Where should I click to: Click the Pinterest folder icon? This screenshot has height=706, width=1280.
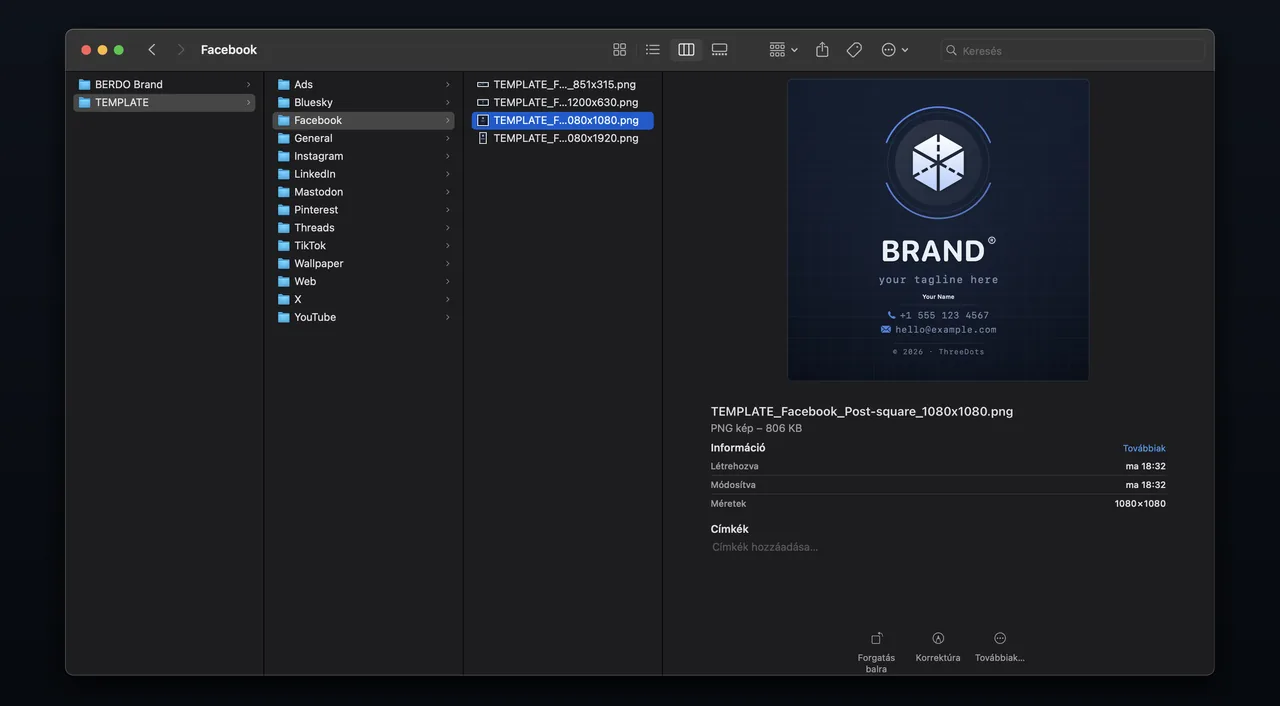click(284, 210)
